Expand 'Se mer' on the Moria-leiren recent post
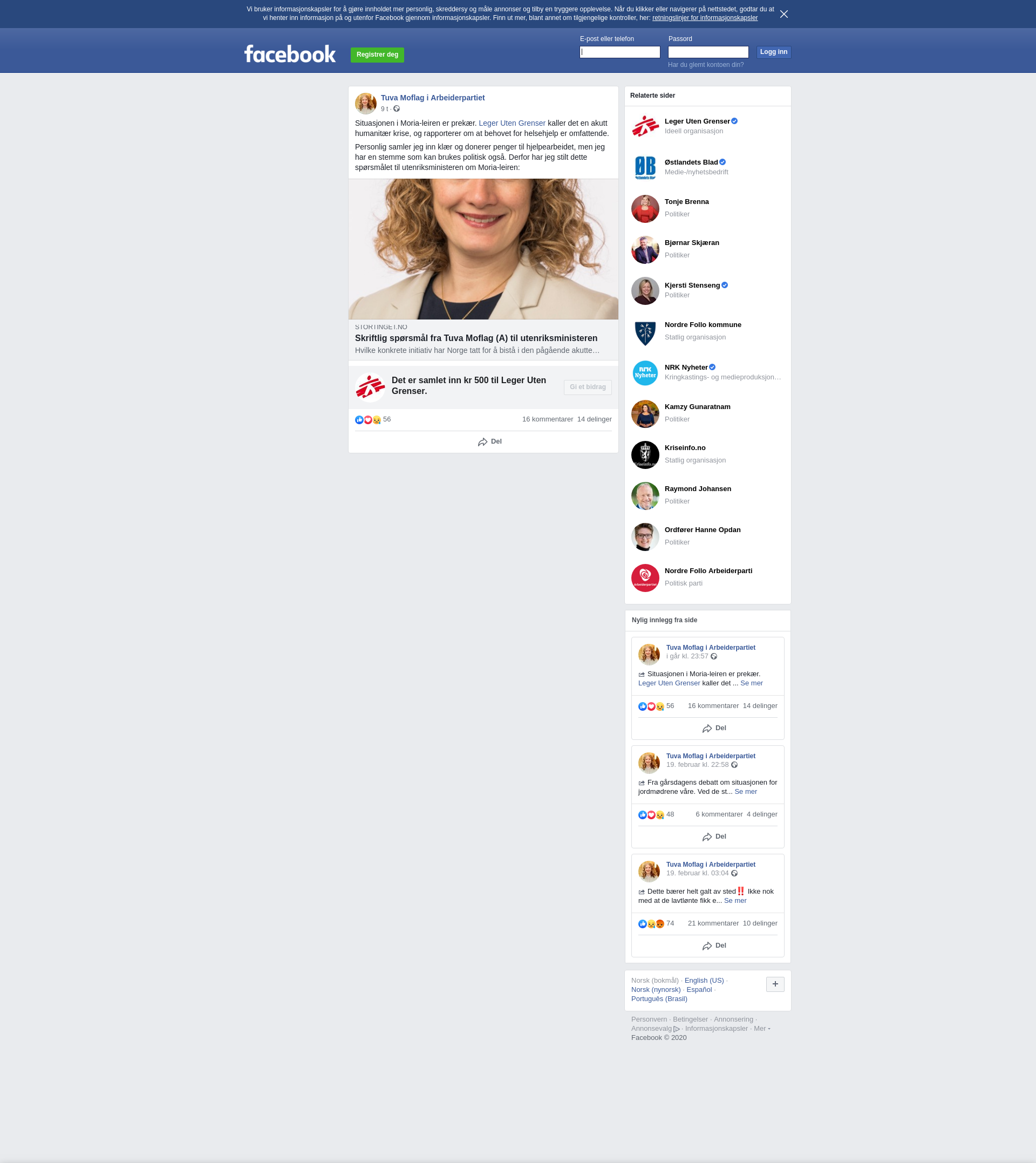 (752, 683)
